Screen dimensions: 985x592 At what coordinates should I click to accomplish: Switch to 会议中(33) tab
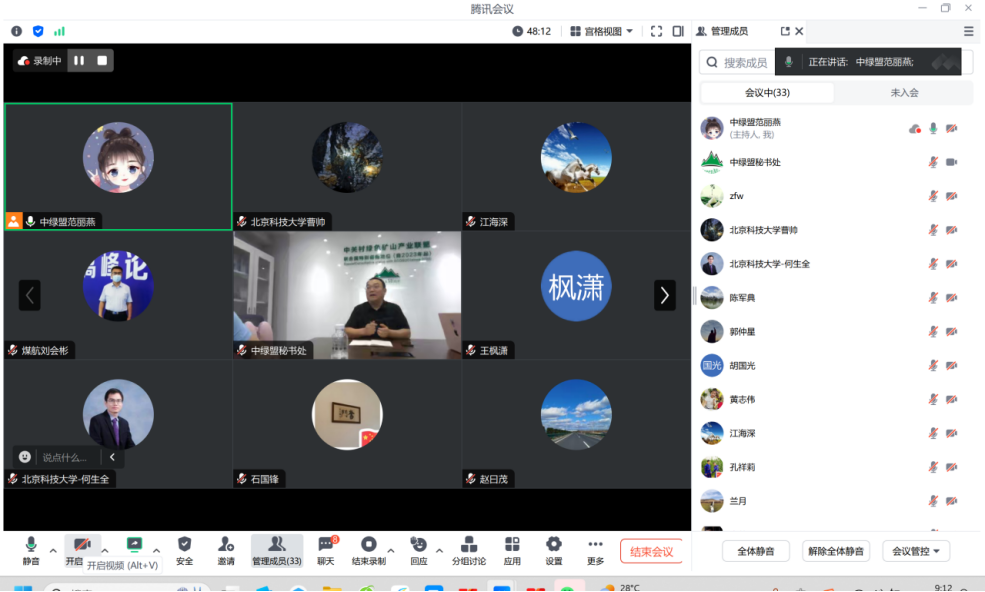(x=767, y=92)
